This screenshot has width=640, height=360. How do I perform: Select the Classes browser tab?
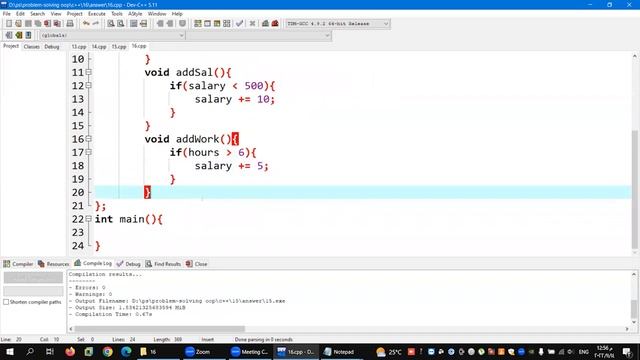[31, 47]
